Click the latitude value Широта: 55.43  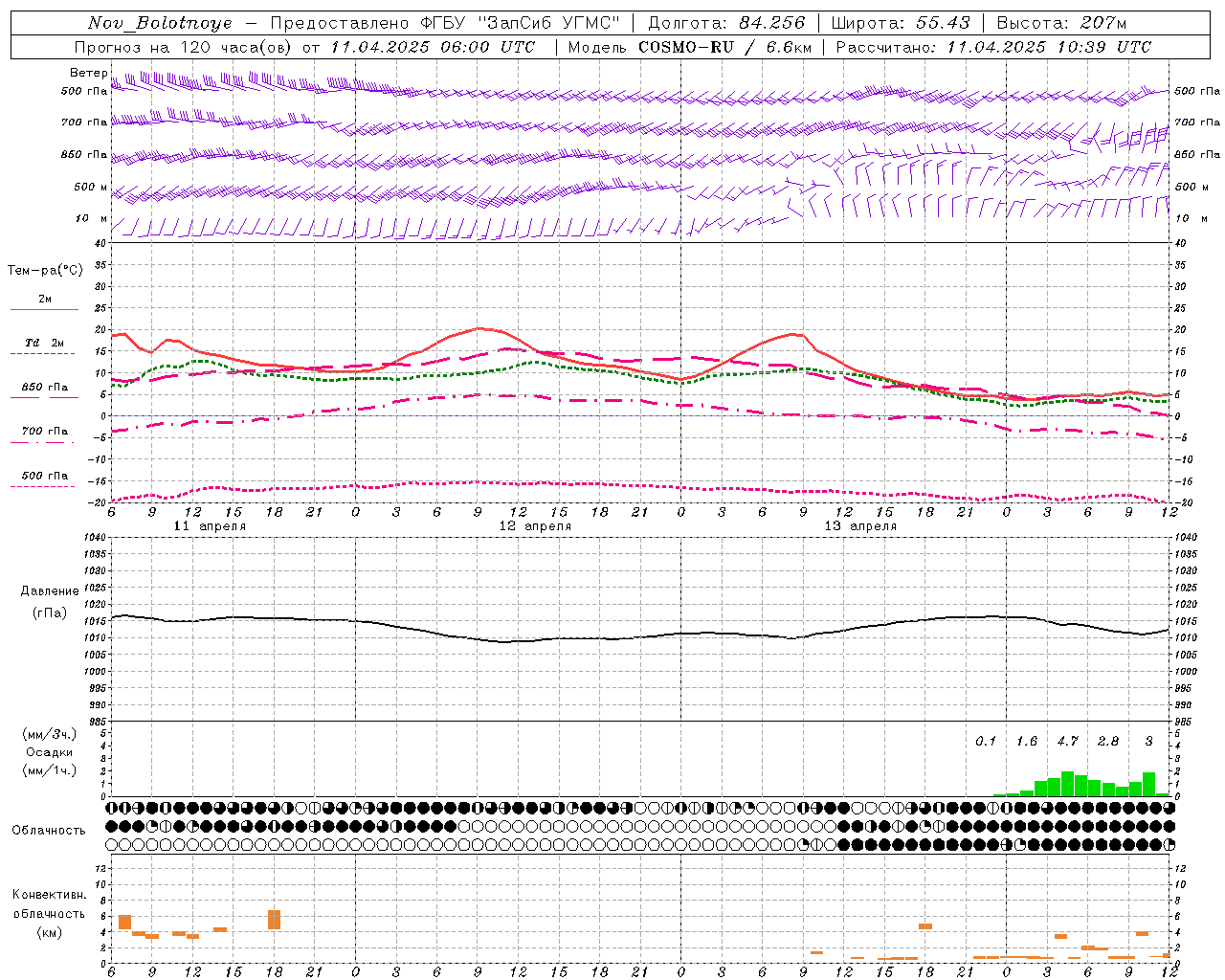pyautogui.click(x=901, y=23)
